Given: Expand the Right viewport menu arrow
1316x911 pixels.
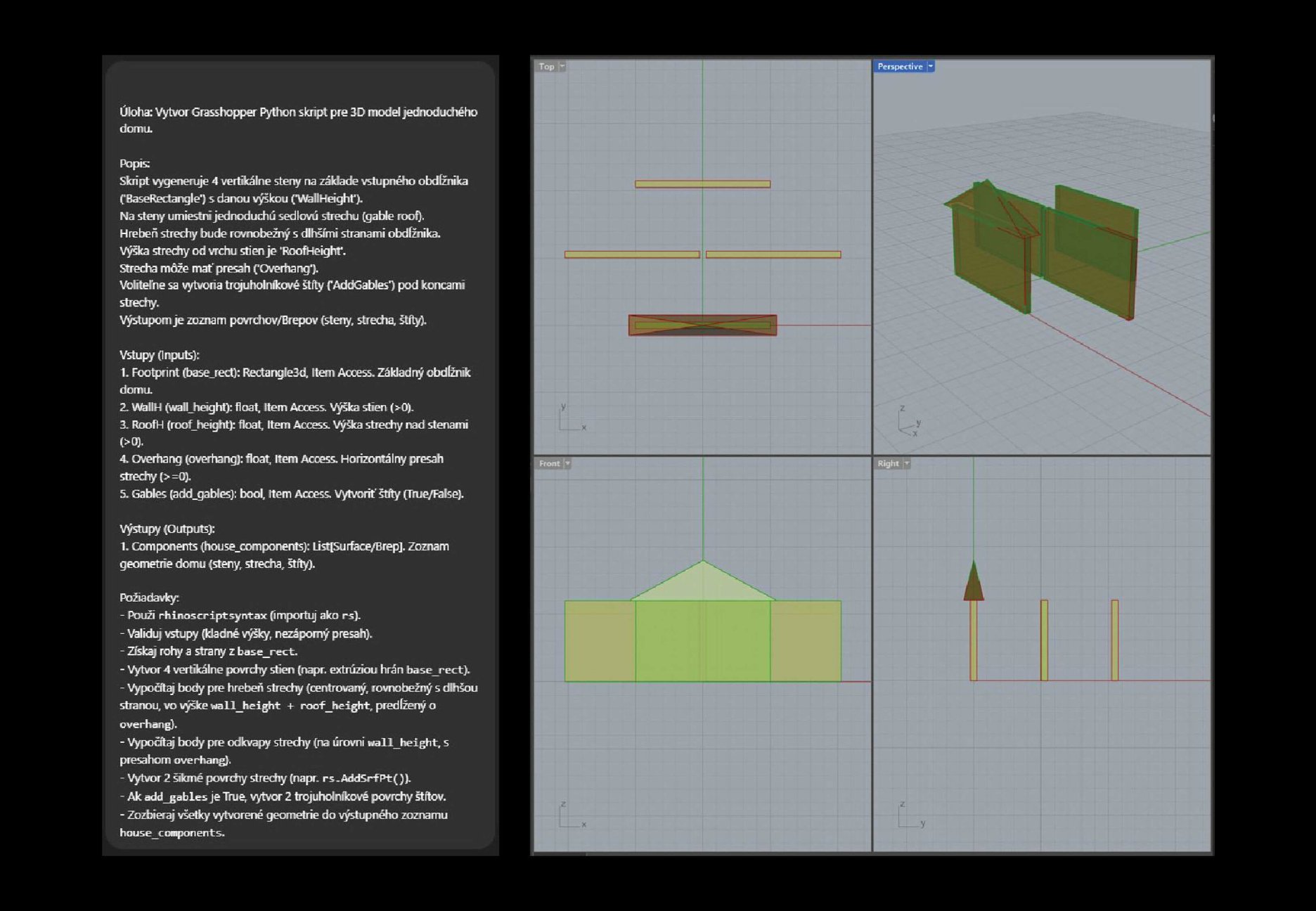Looking at the screenshot, I should [x=907, y=464].
